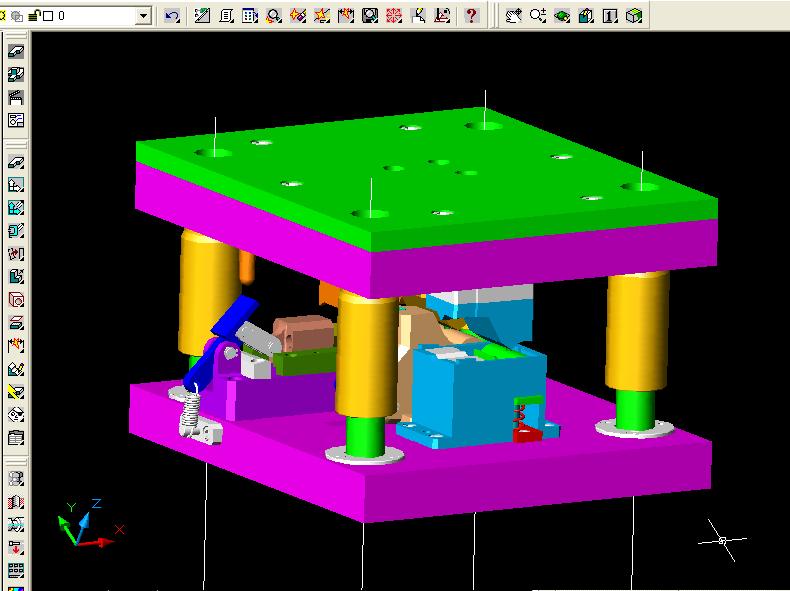Select layer name "0" in layer box
This screenshot has width=790, height=591.
[x=61, y=16]
